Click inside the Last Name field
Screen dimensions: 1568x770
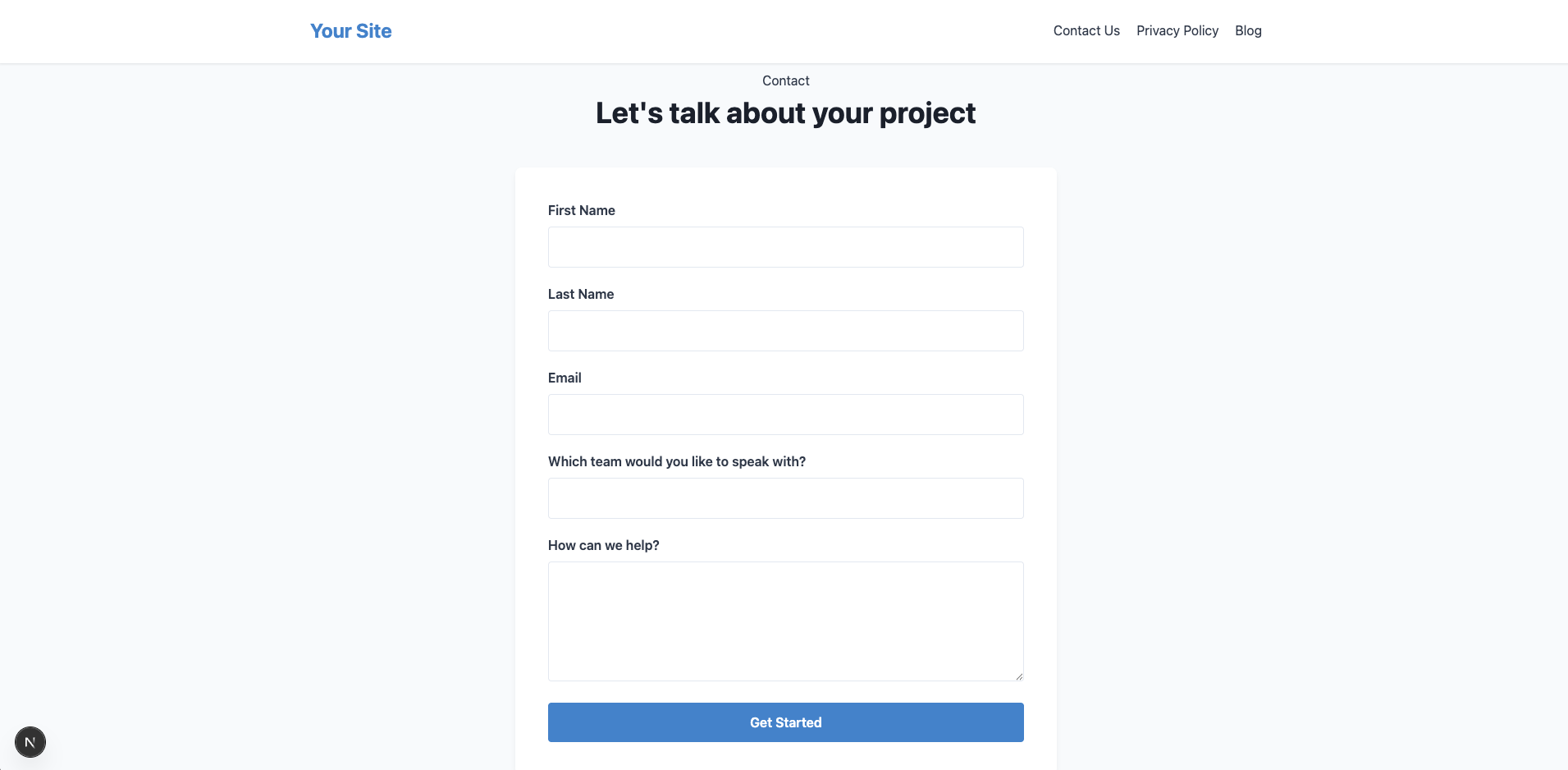point(785,331)
